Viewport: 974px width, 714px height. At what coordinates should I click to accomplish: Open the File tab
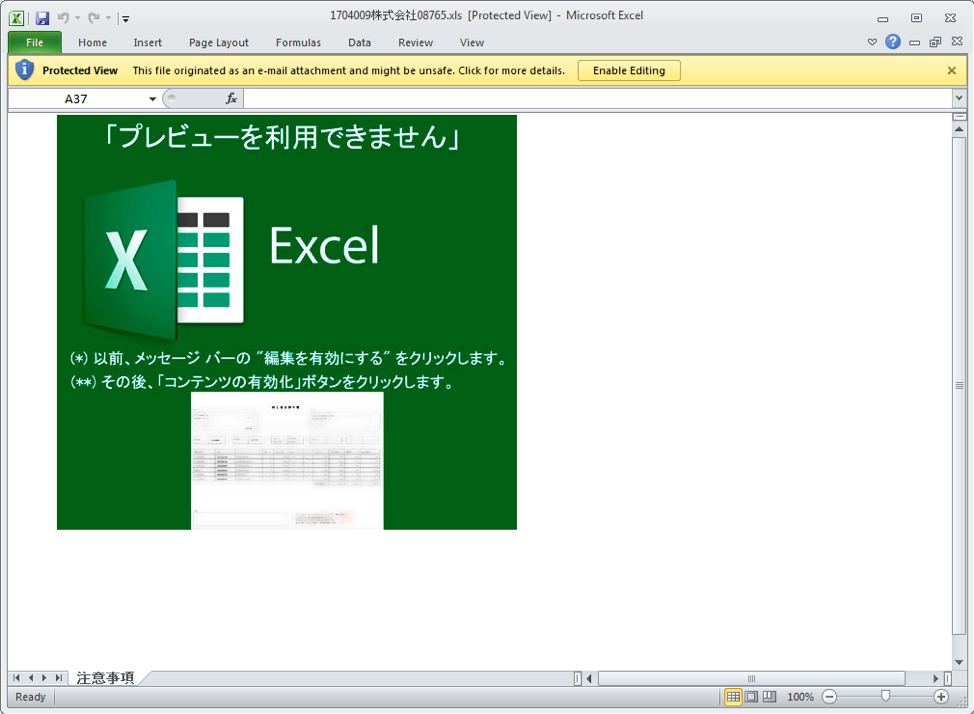click(x=35, y=42)
